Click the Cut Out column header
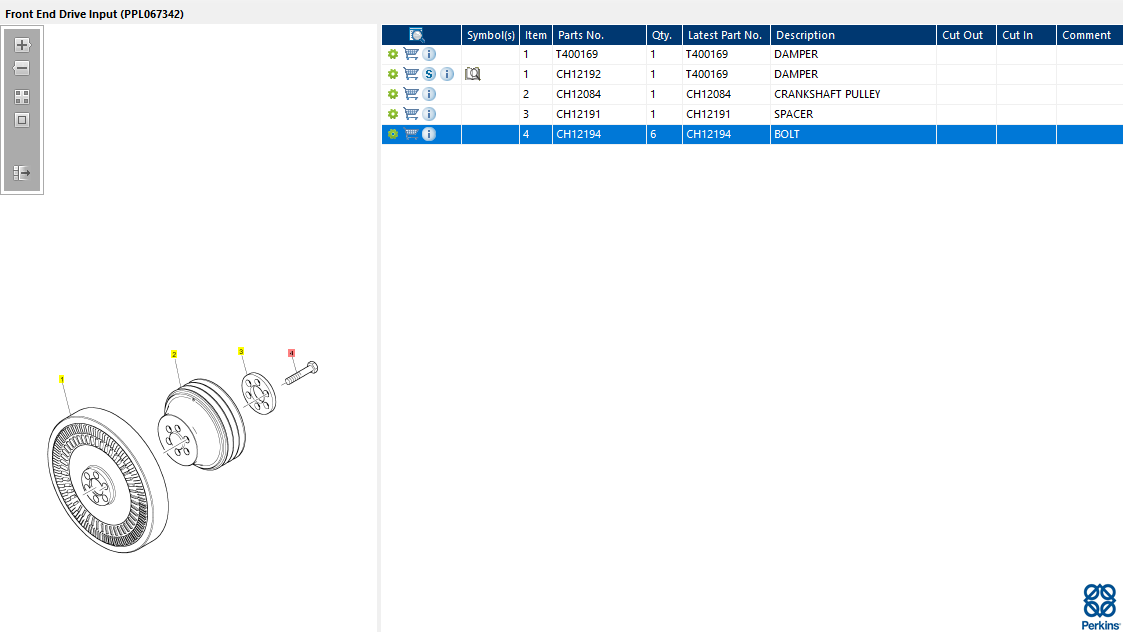Viewport: 1123px width, 632px height. (966, 35)
